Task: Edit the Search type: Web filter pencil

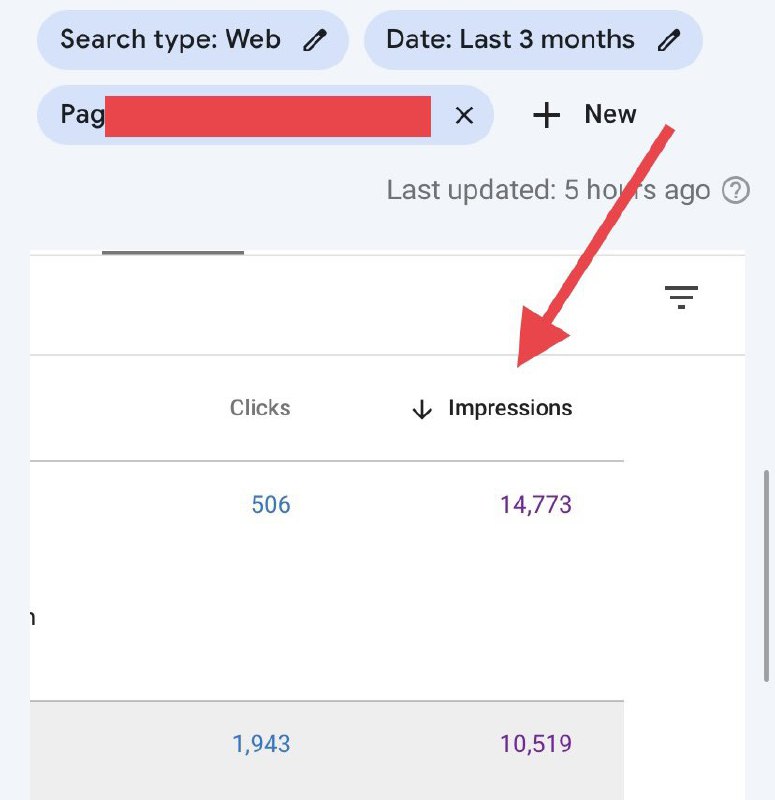Action: coord(315,40)
